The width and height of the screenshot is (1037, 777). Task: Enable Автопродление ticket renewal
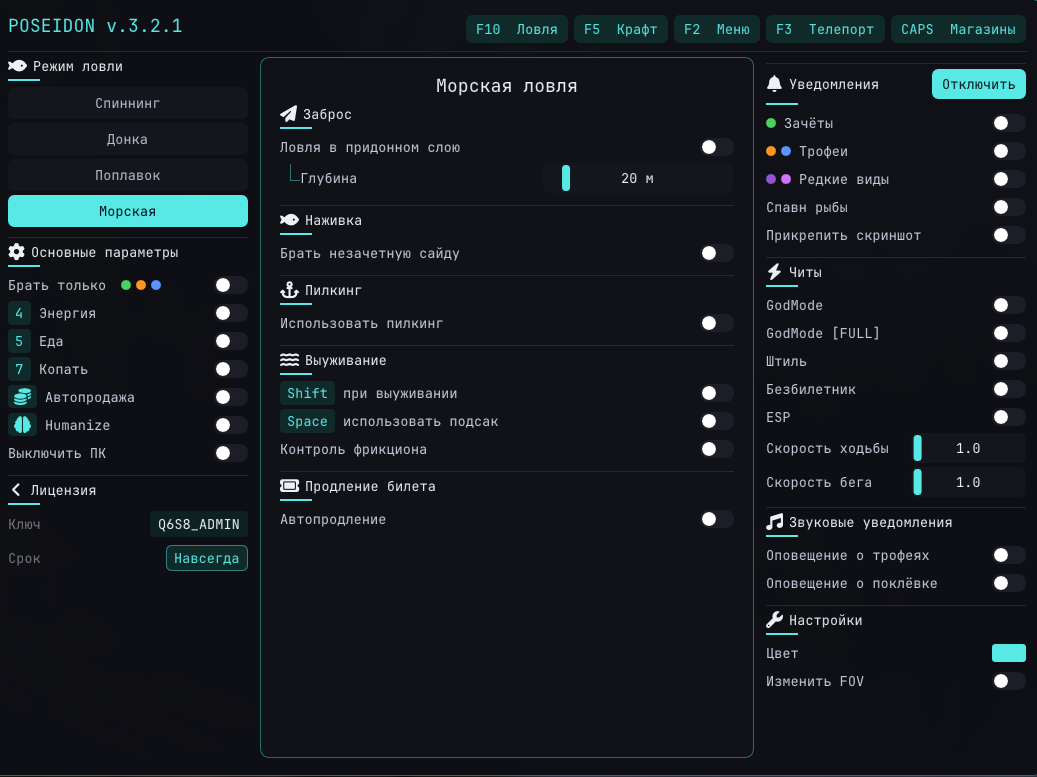click(x=717, y=519)
